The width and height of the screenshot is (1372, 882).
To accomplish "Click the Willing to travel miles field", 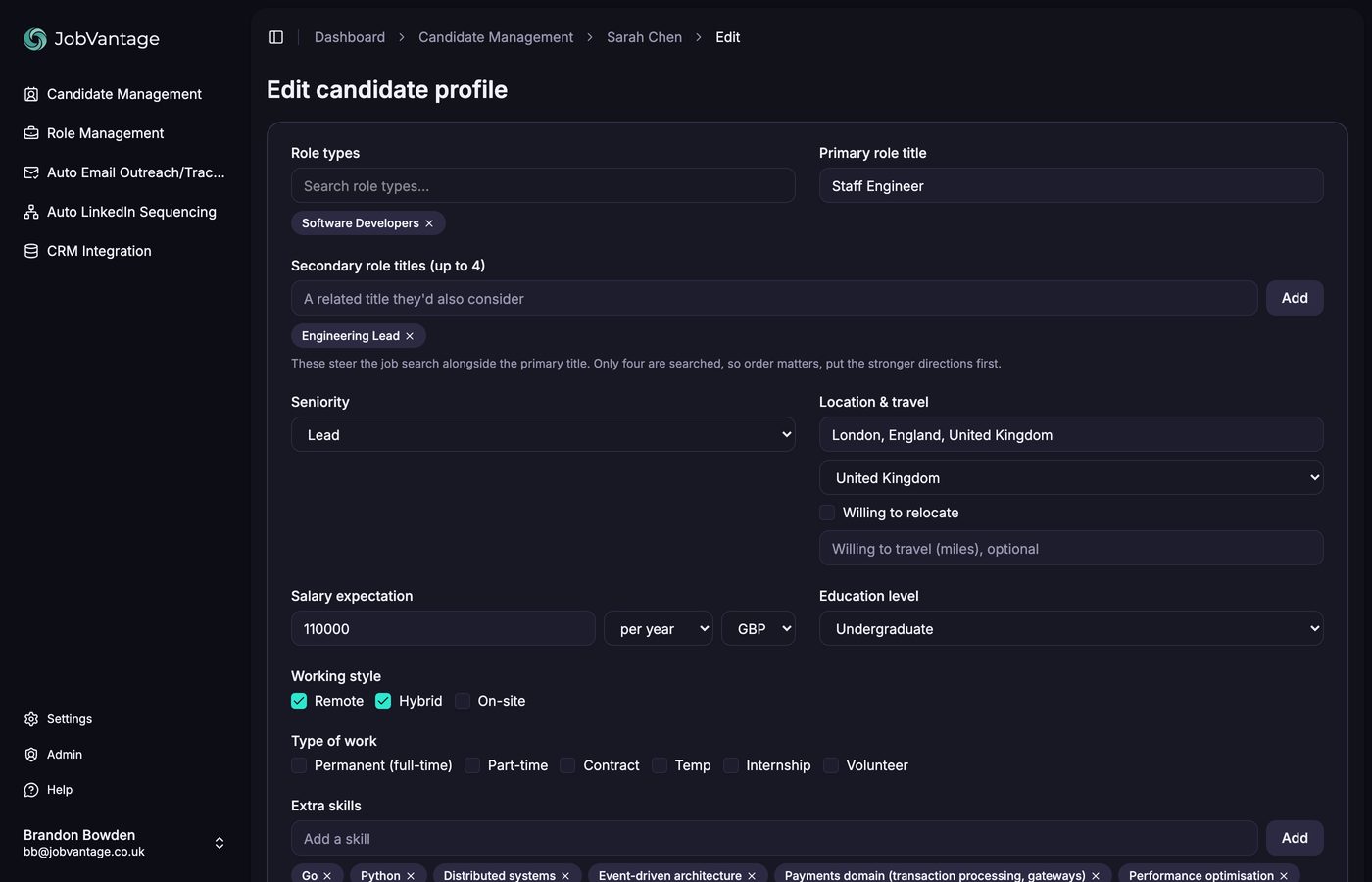I will click(1071, 548).
